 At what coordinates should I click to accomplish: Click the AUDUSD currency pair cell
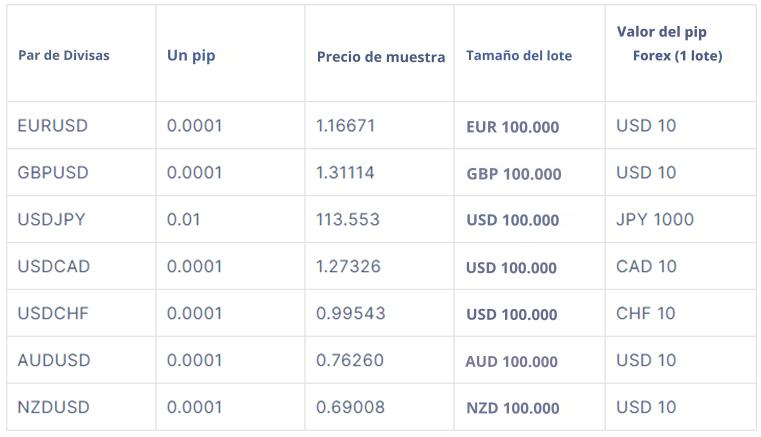pos(54,360)
